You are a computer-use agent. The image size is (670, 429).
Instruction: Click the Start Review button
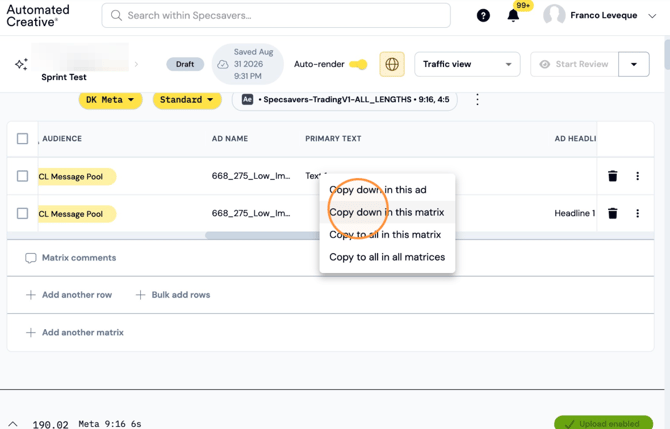pyautogui.click(x=574, y=64)
